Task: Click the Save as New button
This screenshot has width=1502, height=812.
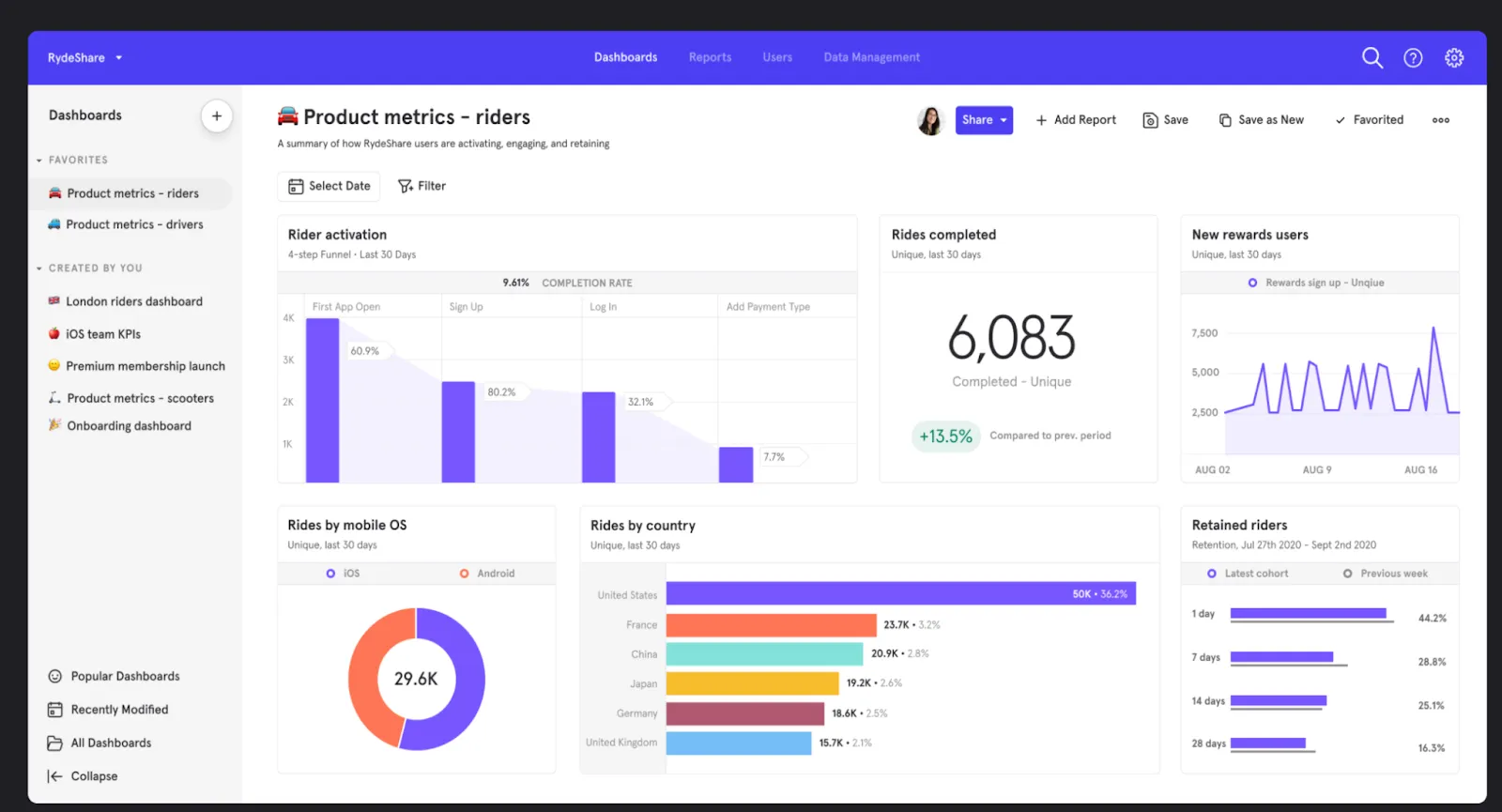Action: tap(1261, 120)
